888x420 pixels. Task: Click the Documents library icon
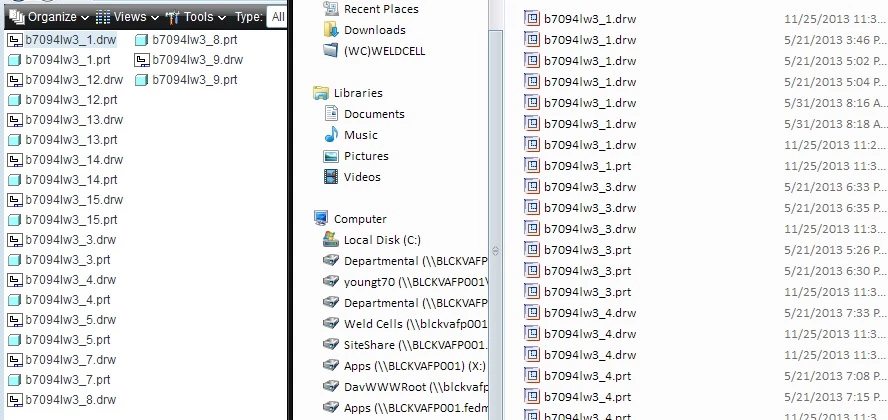tap(331, 114)
